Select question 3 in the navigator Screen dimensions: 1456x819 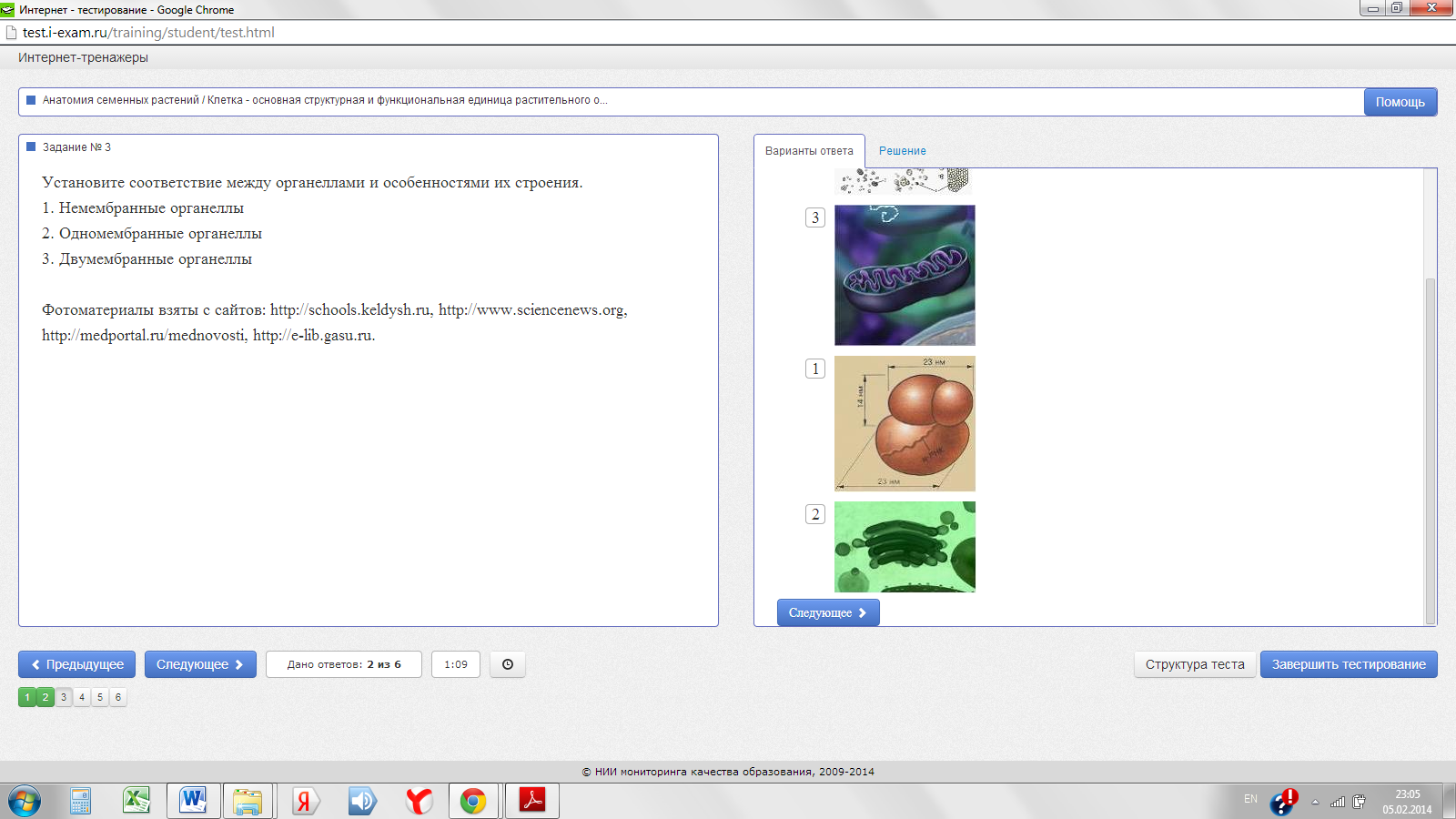tap(64, 697)
